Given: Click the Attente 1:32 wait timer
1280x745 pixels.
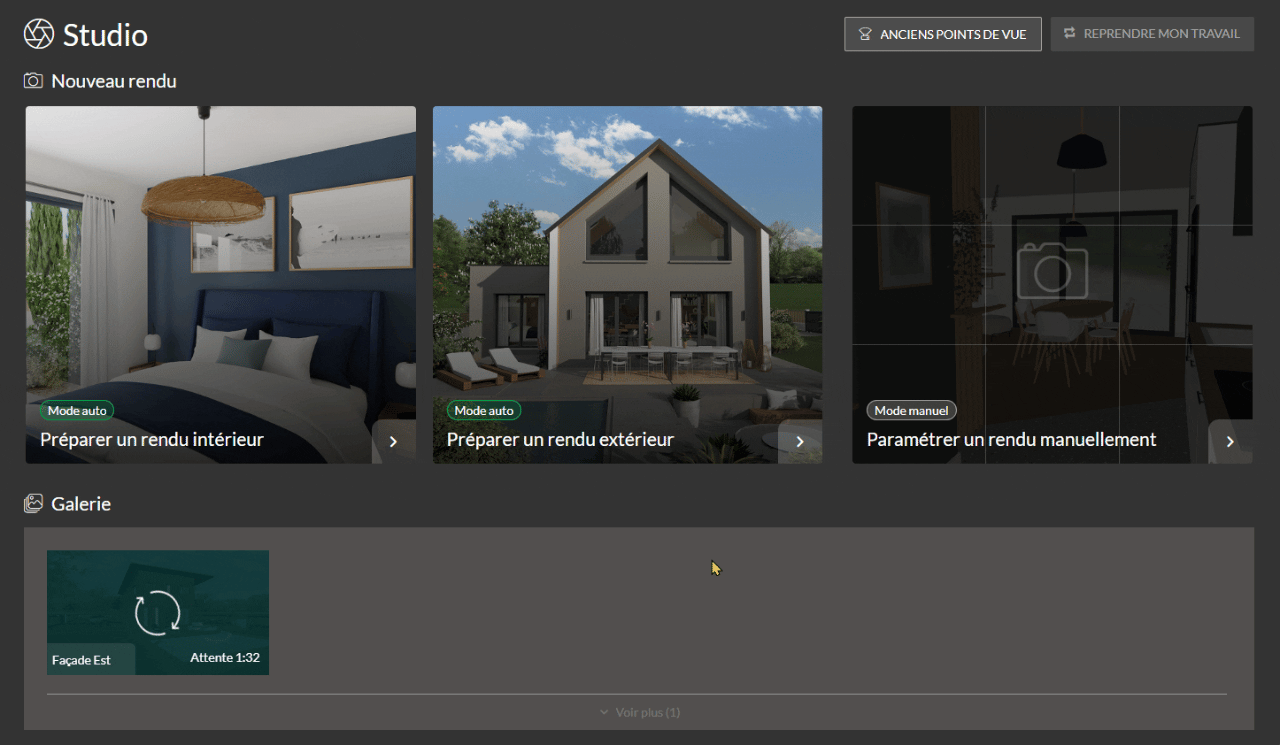Looking at the screenshot, I should (x=225, y=658).
